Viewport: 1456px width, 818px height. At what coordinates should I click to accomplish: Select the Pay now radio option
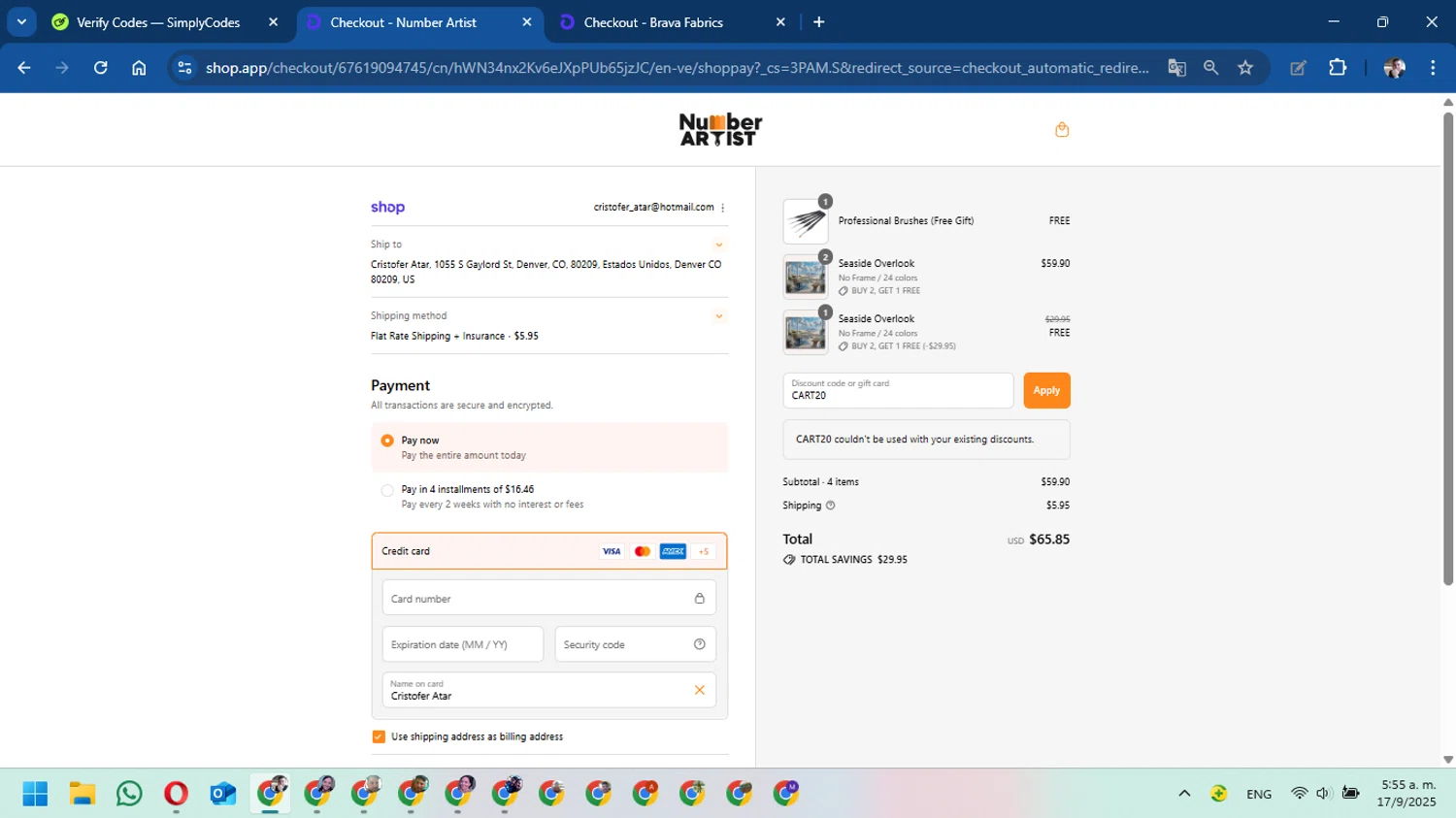[387, 441]
